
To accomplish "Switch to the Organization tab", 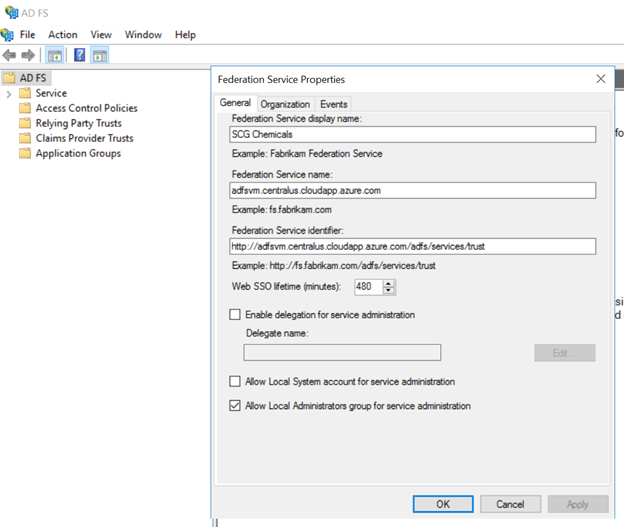I will 285,104.
